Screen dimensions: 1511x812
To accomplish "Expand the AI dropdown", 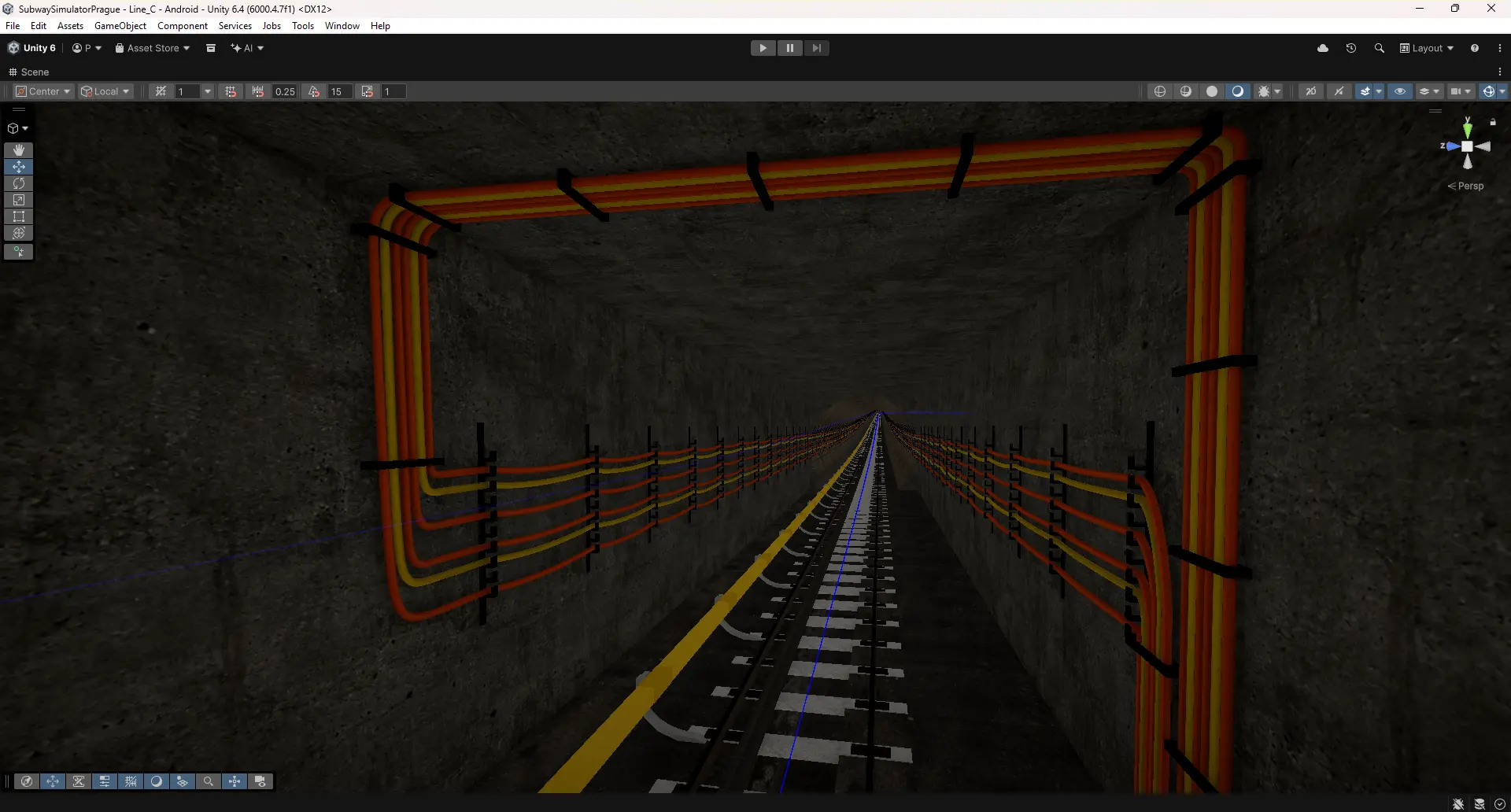I will coord(247,48).
